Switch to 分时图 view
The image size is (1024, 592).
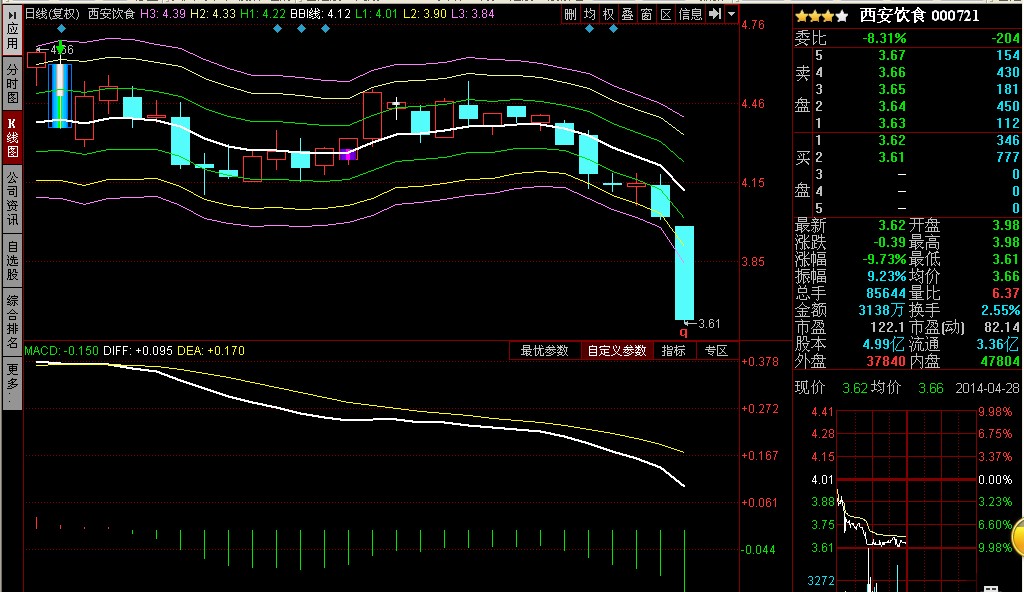[12, 84]
